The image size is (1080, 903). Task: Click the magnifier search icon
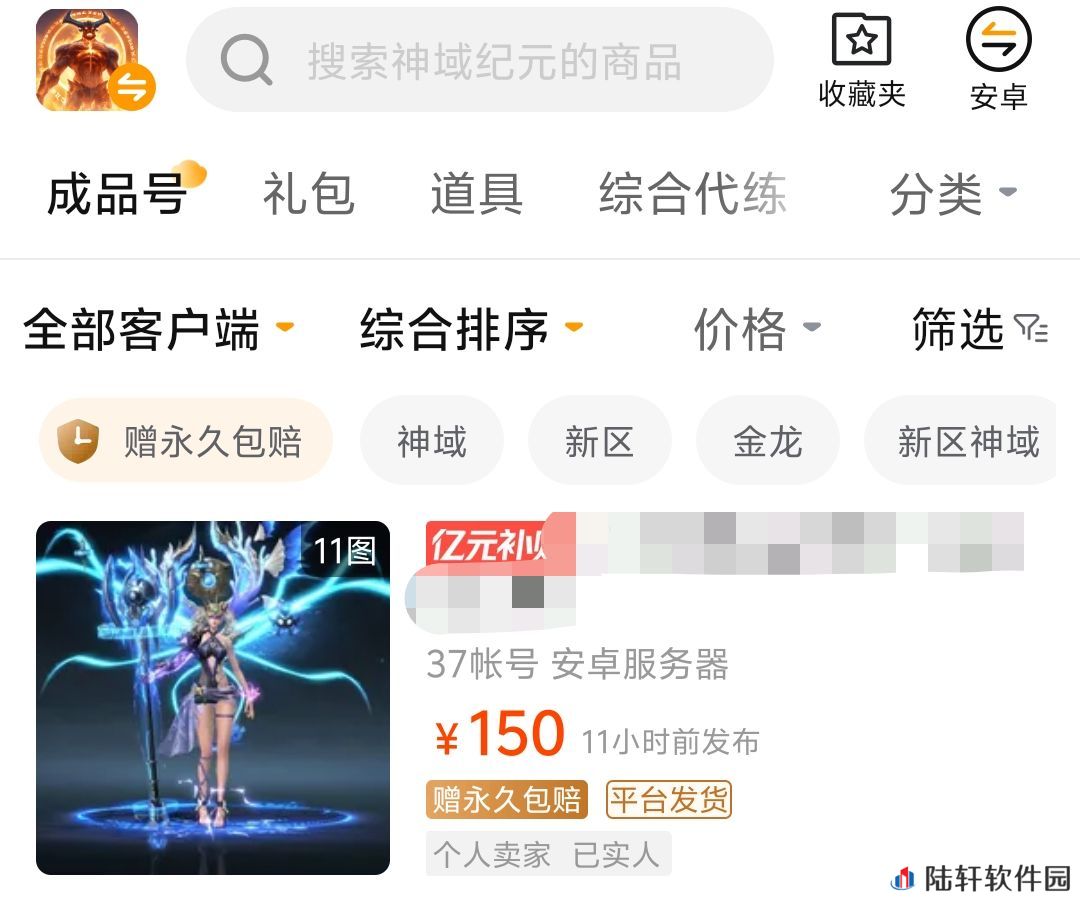tap(247, 61)
